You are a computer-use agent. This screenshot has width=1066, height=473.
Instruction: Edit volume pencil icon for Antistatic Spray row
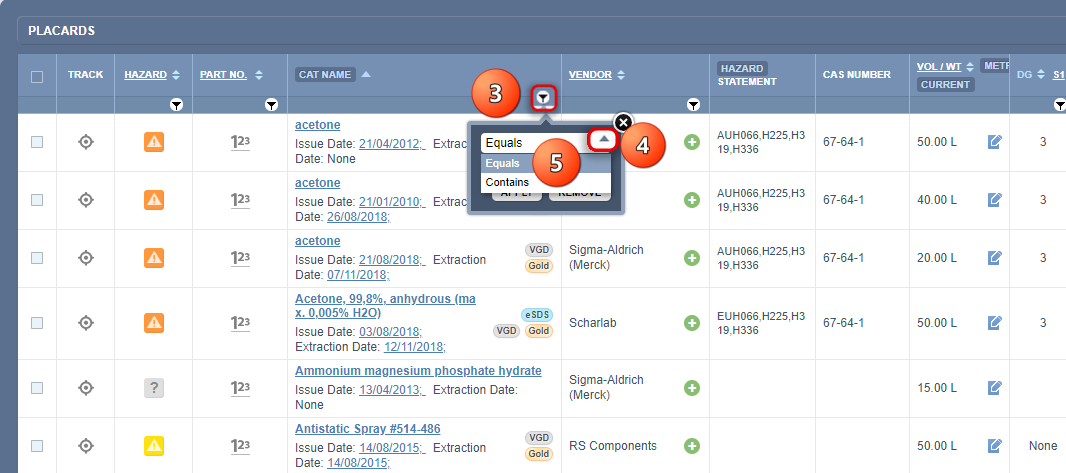point(995,446)
